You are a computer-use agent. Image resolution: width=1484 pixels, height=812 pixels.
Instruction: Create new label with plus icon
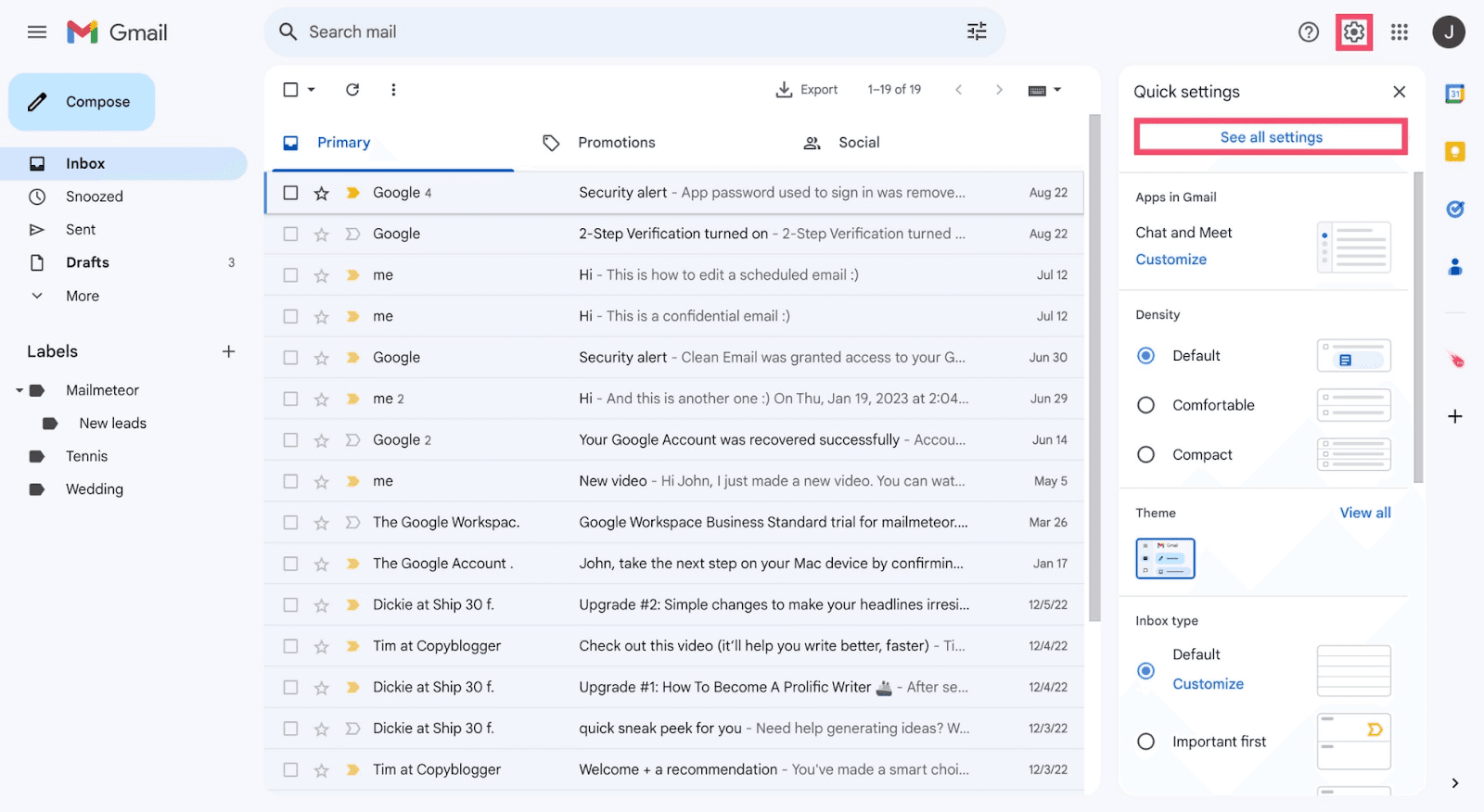click(228, 351)
